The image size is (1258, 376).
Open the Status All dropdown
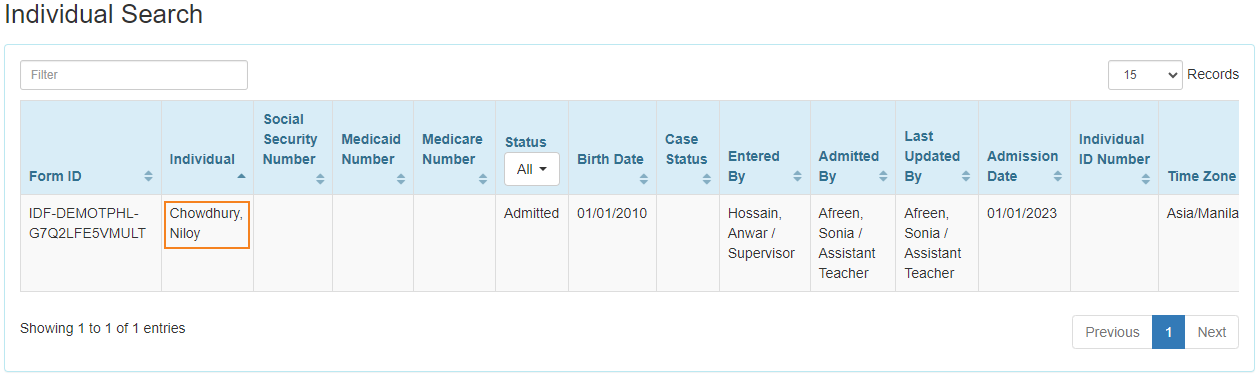532,169
